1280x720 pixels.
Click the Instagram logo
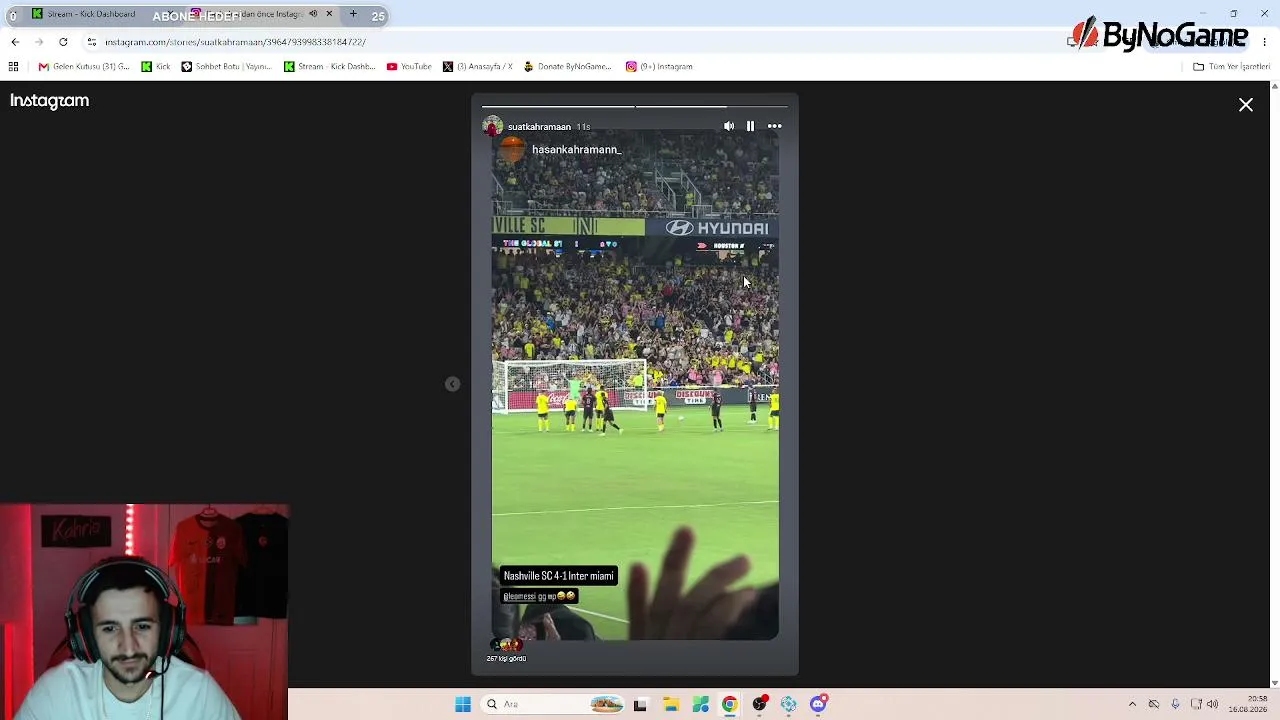(x=50, y=101)
